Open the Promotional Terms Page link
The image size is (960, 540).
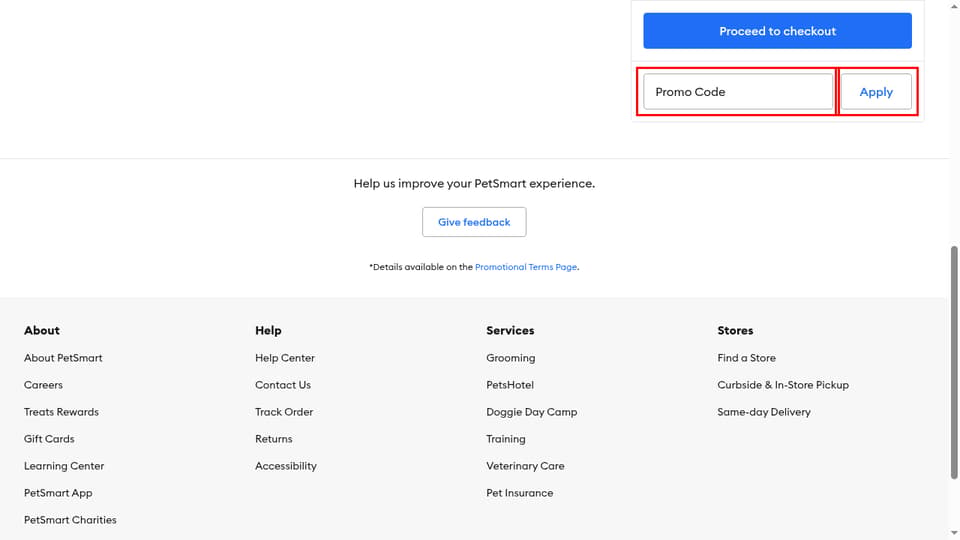pyautogui.click(x=526, y=267)
